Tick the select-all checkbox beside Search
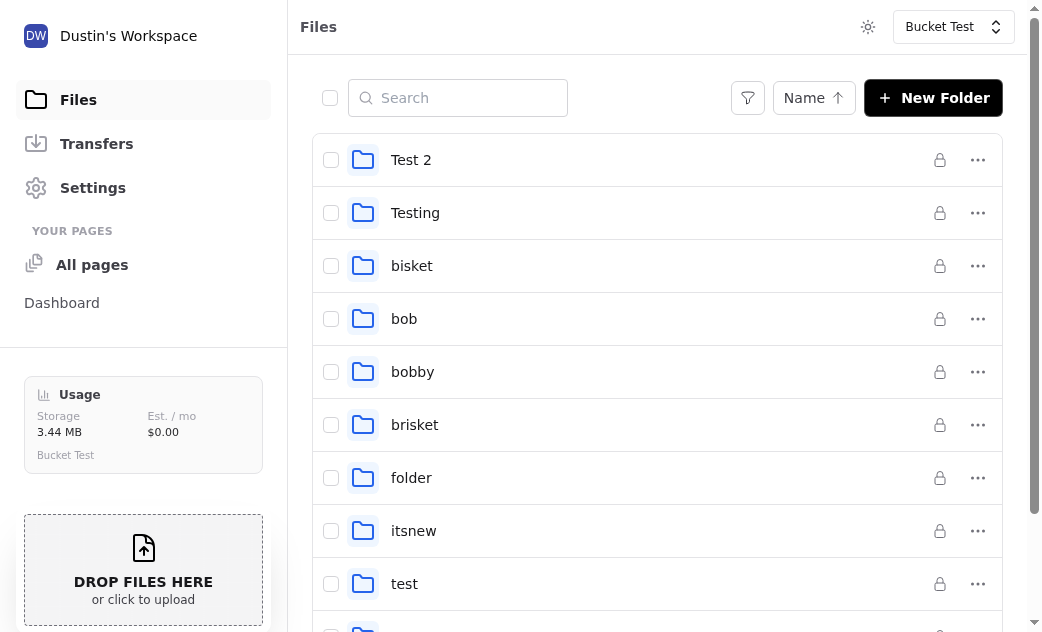 pos(330,98)
